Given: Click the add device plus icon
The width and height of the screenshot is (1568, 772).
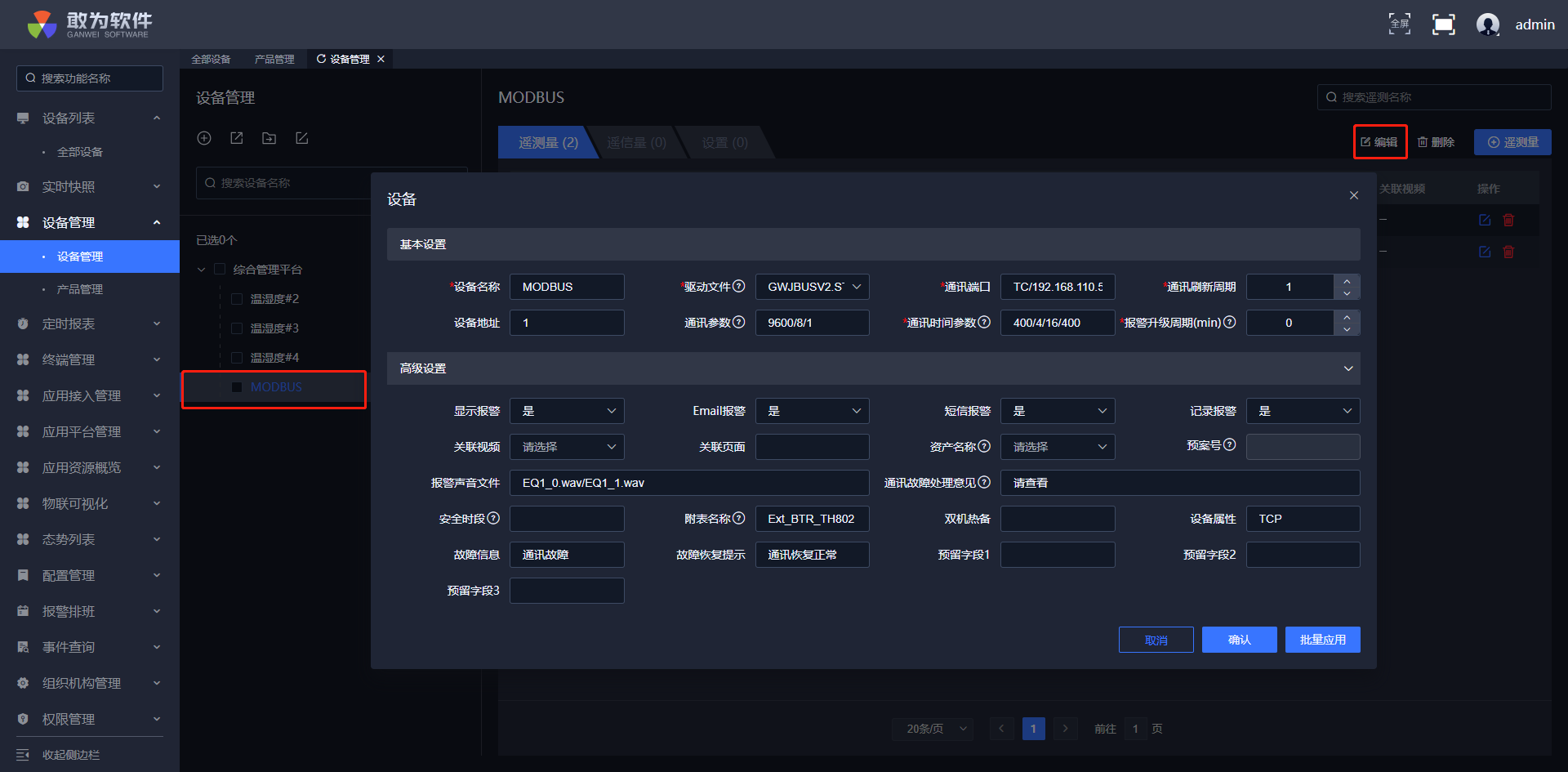Looking at the screenshot, I should [x=204, y=138].
